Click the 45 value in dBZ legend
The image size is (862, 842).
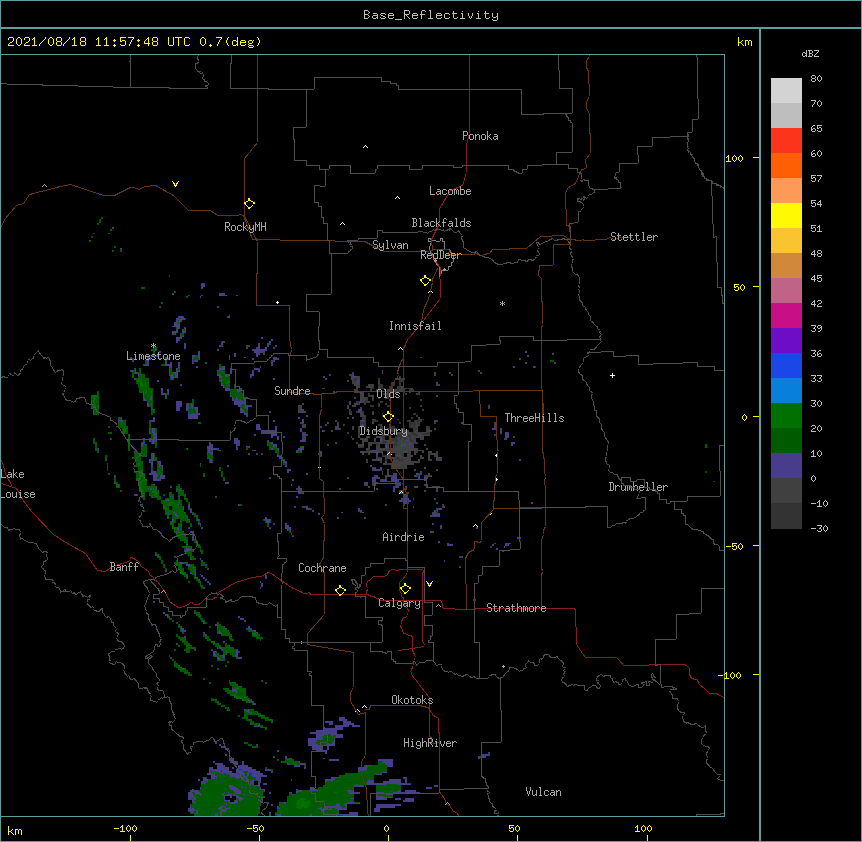(x=816, y=279)
